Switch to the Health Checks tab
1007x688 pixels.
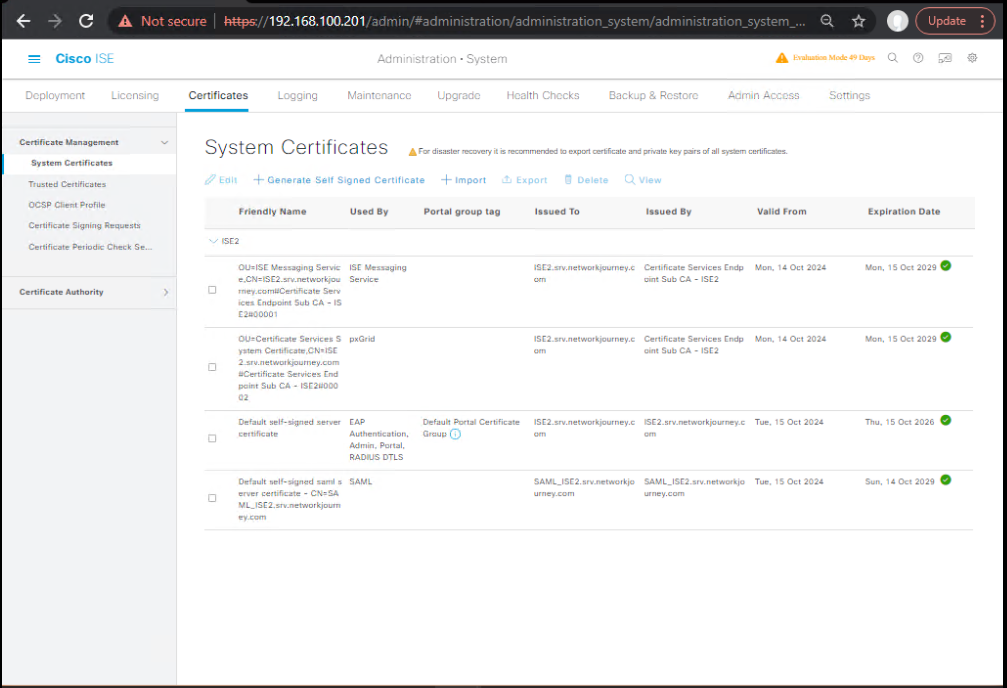click(543, 96)
